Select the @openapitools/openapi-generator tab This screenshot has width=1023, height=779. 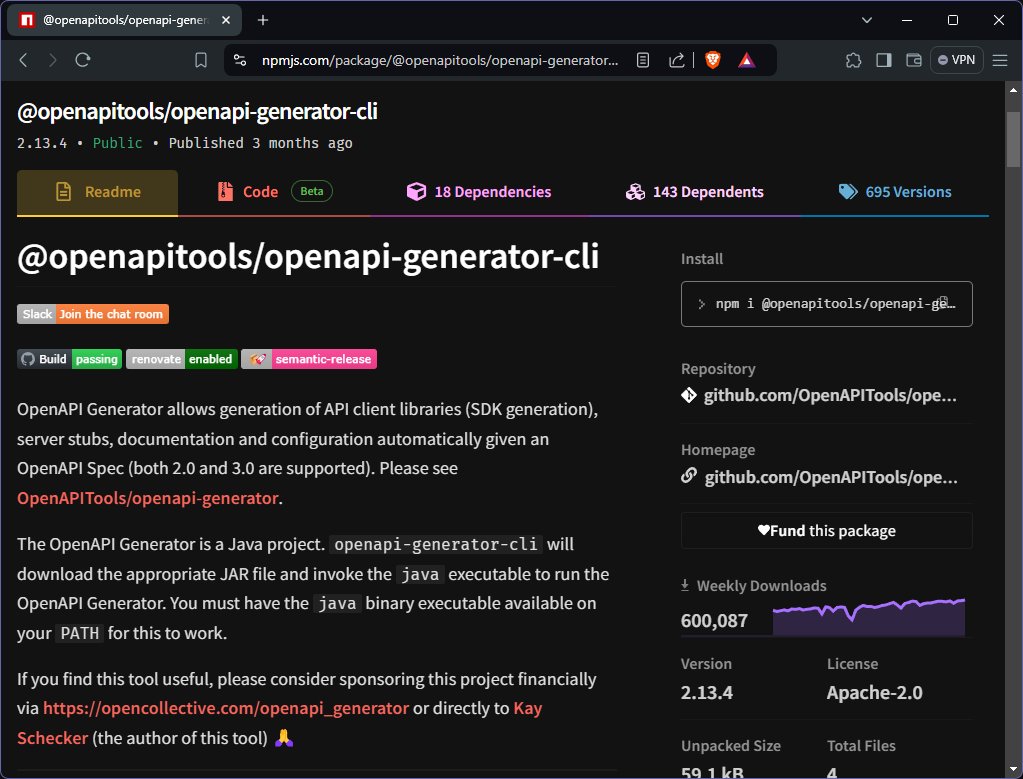point(124,20)
